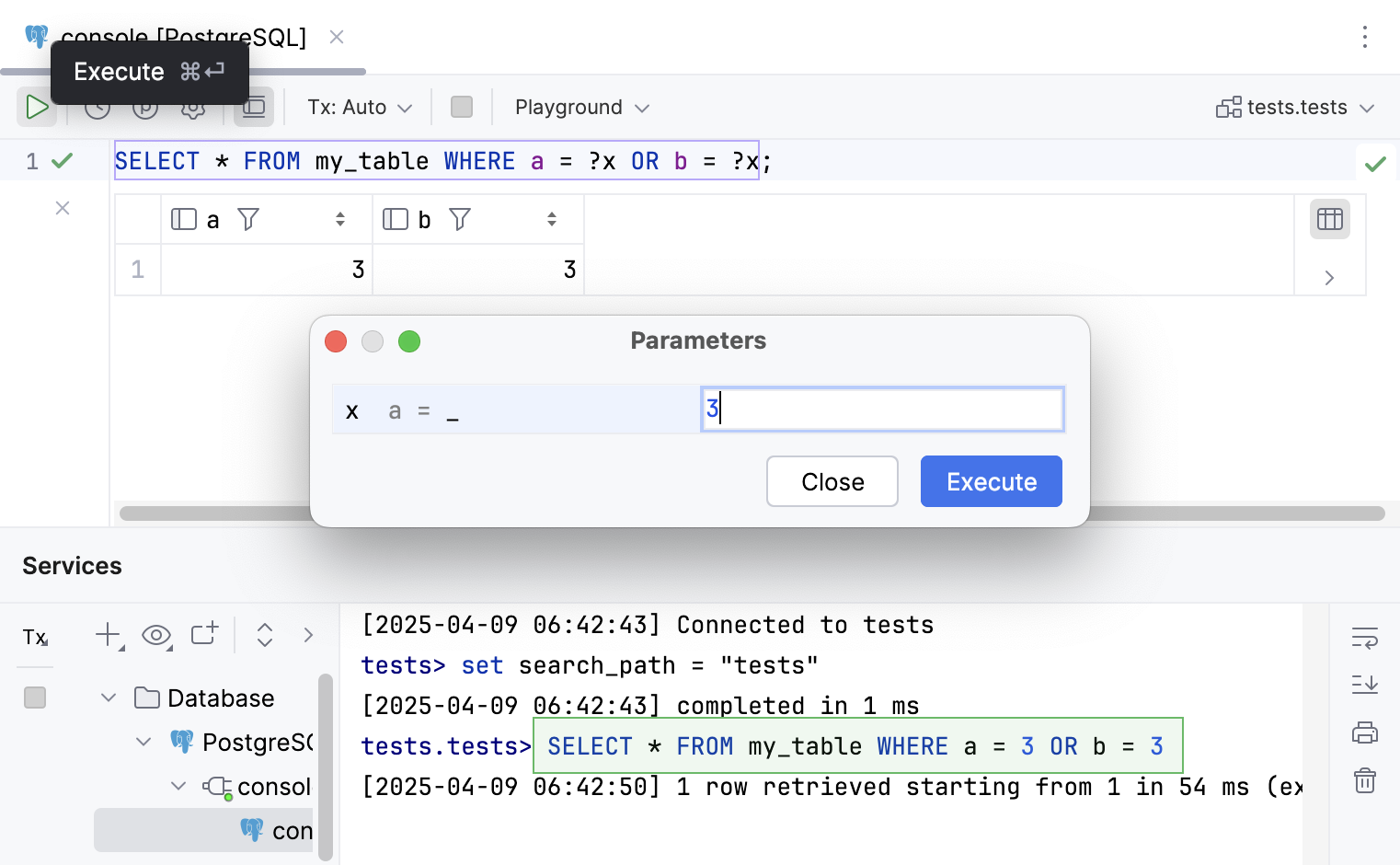Image resolution: width=1400 pixels, height=865 pixels.
Task: Toggle in-editor results with the layout icon
Action: (253, 107)
